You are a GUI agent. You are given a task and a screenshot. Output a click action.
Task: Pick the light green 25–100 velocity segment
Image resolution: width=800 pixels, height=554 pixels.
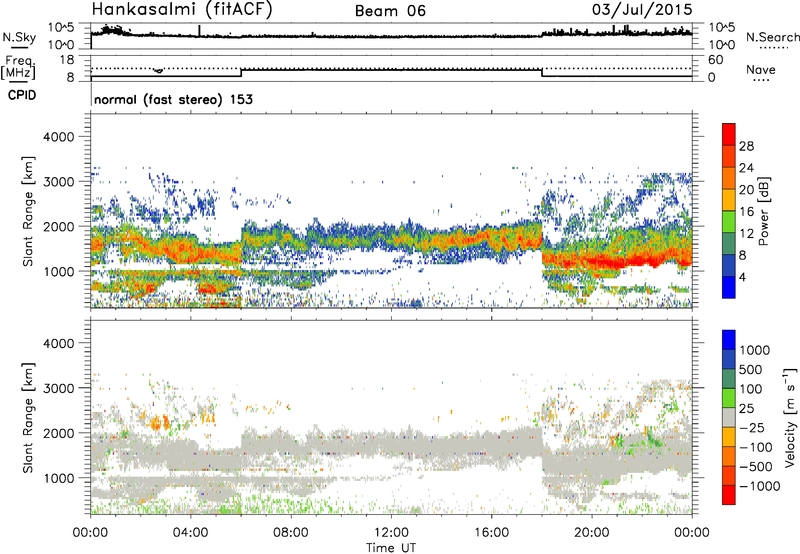[x=729, y=398]
